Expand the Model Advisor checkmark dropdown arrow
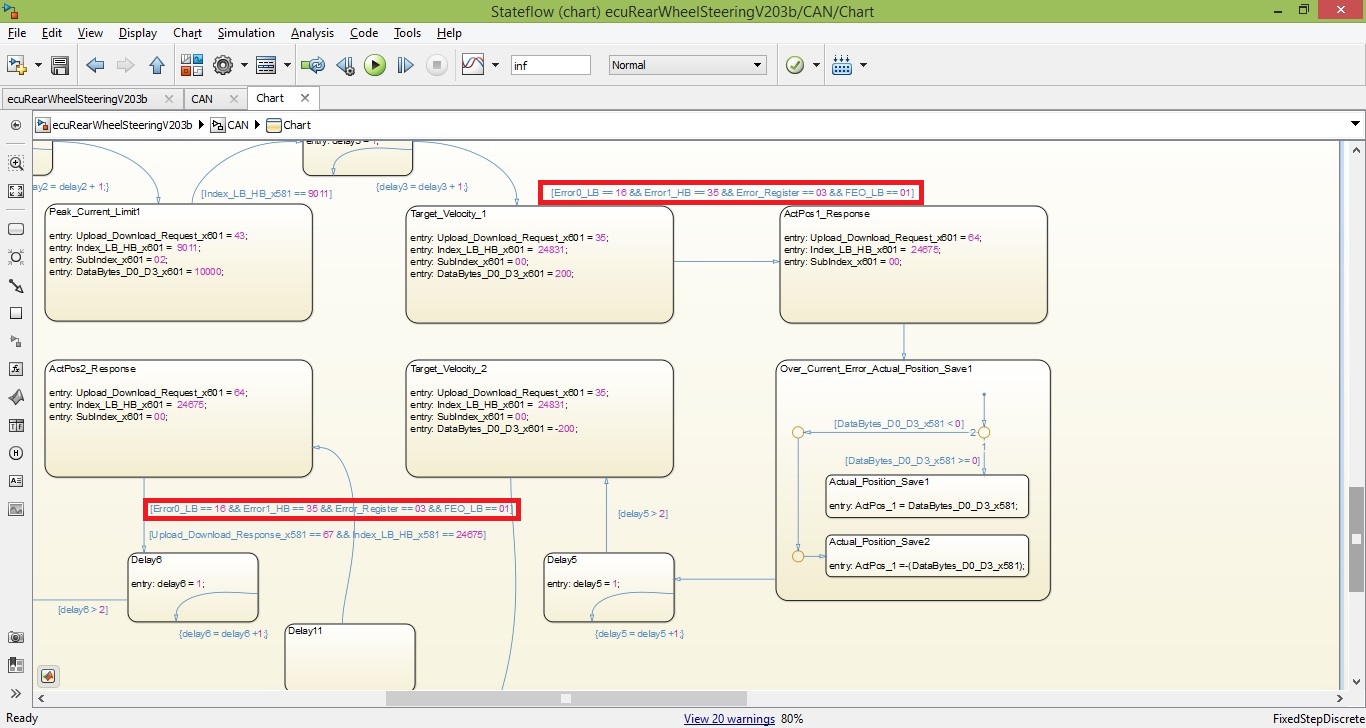 click(816, 65)
